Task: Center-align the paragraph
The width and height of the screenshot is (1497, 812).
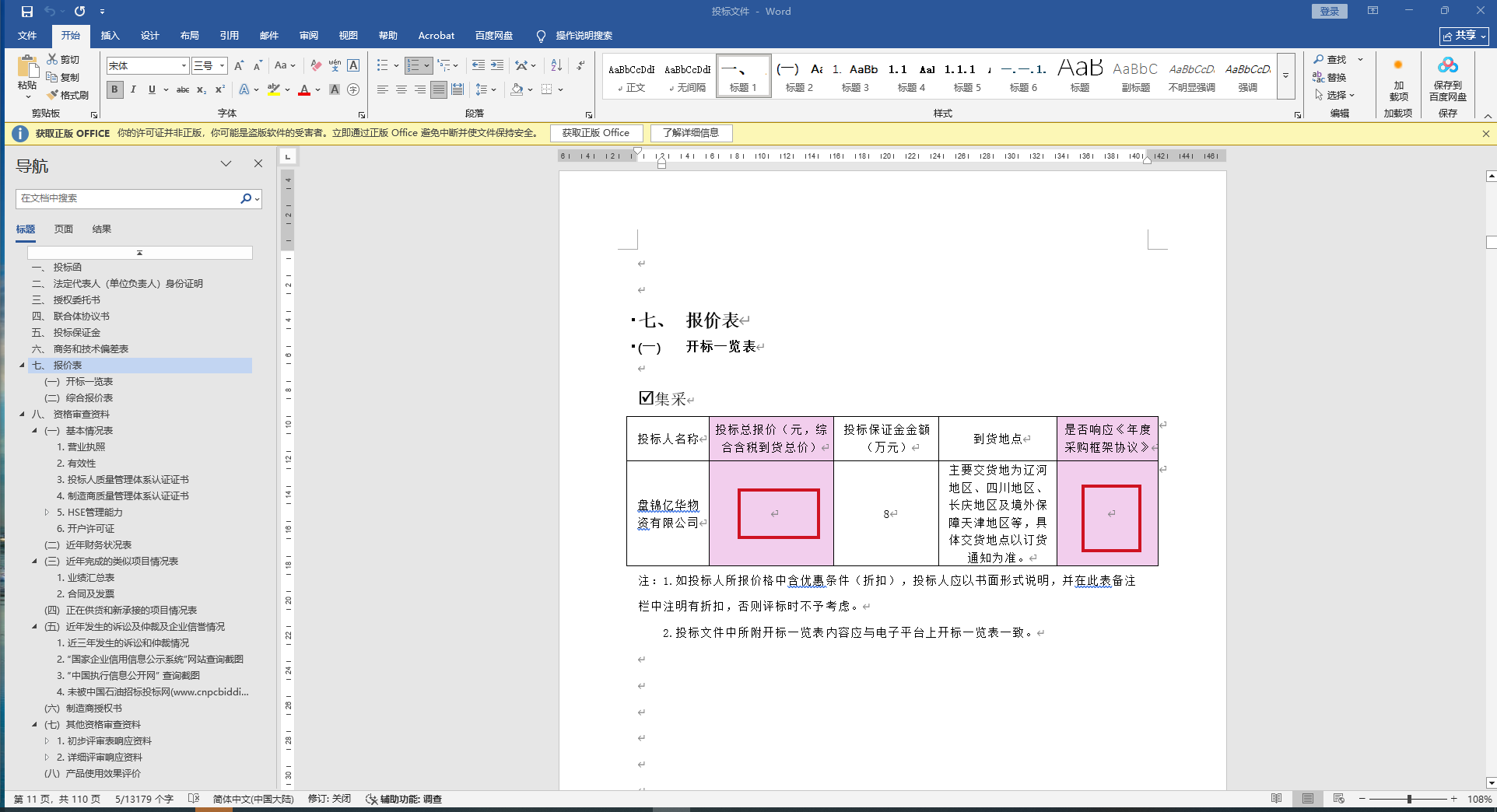Action: 401,89
